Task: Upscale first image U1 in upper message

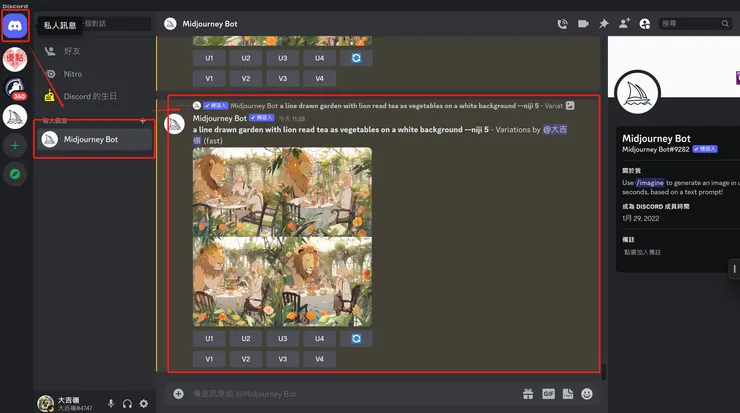Action: pos(209,58)
